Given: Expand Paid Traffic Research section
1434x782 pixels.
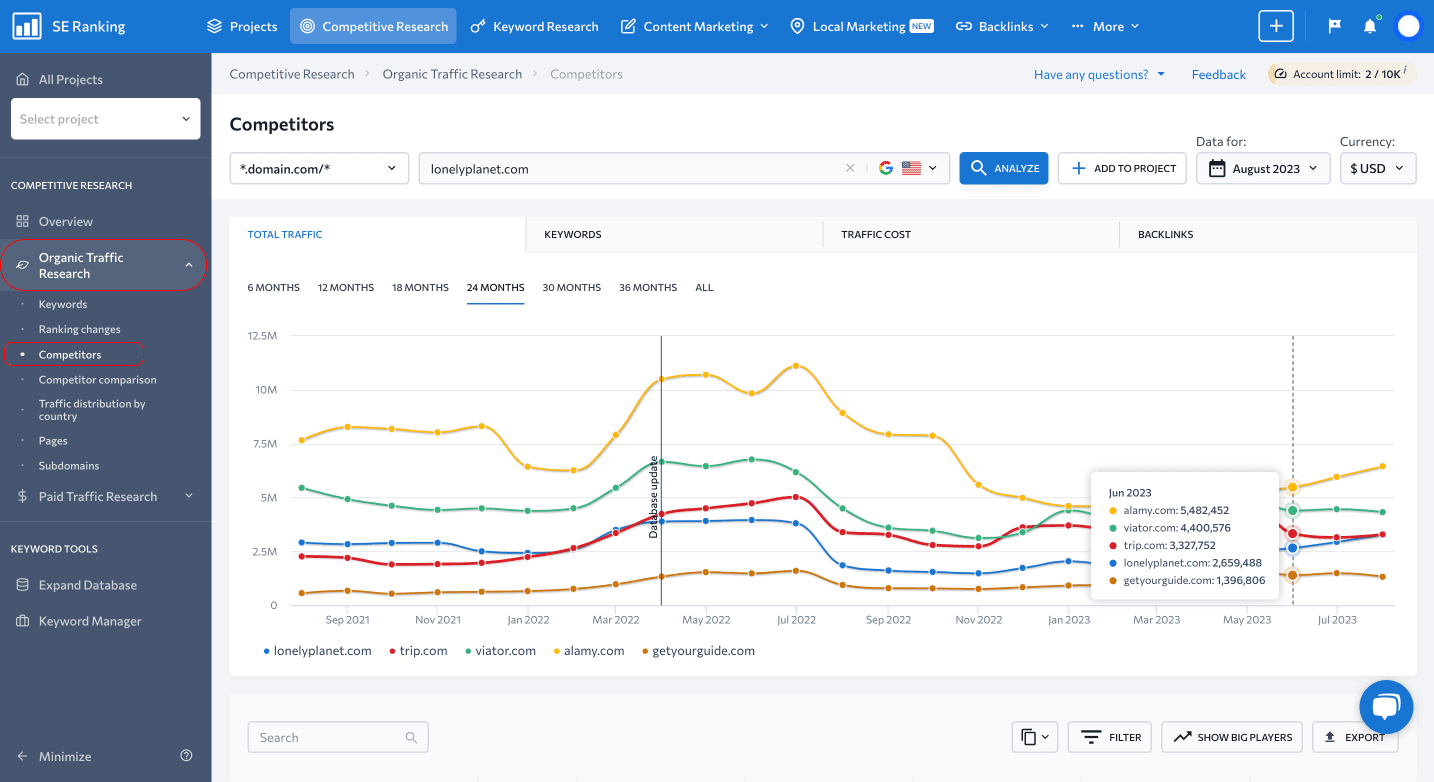Looking at the screenshot, I should pyautogui.click(x=105, y=496).
